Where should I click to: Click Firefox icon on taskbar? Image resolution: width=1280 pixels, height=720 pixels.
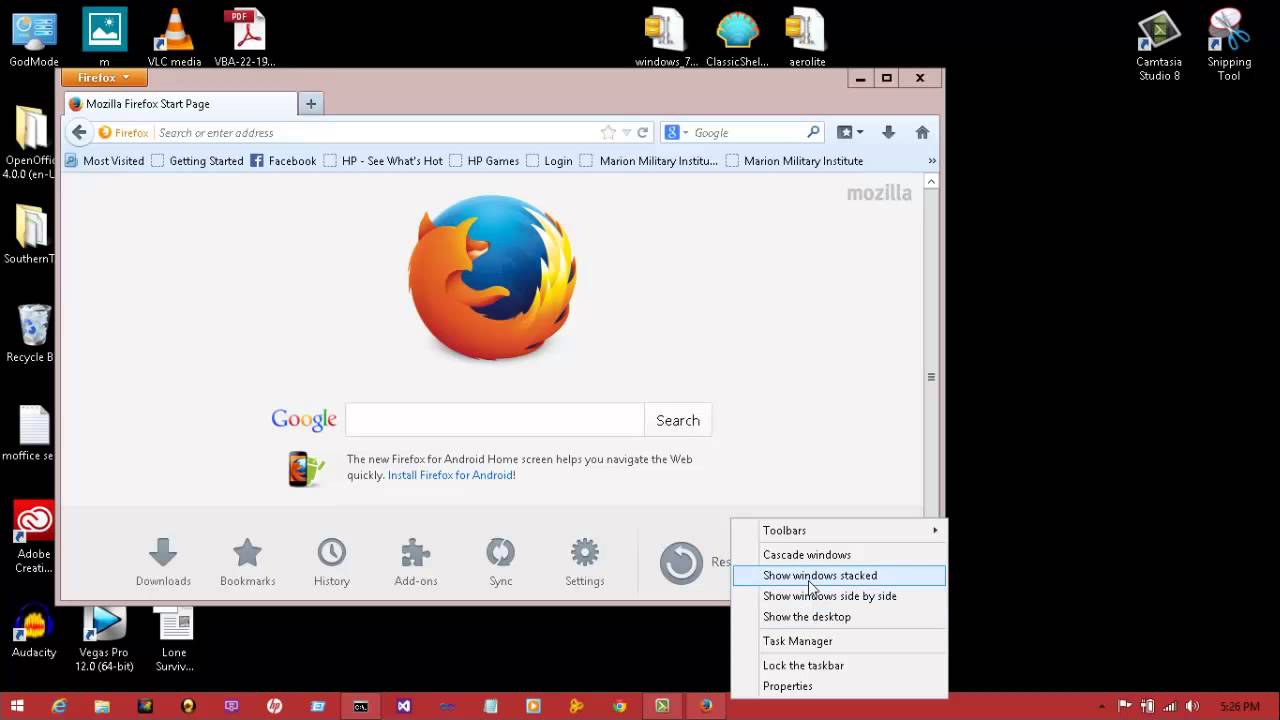[x=705, y=706]
